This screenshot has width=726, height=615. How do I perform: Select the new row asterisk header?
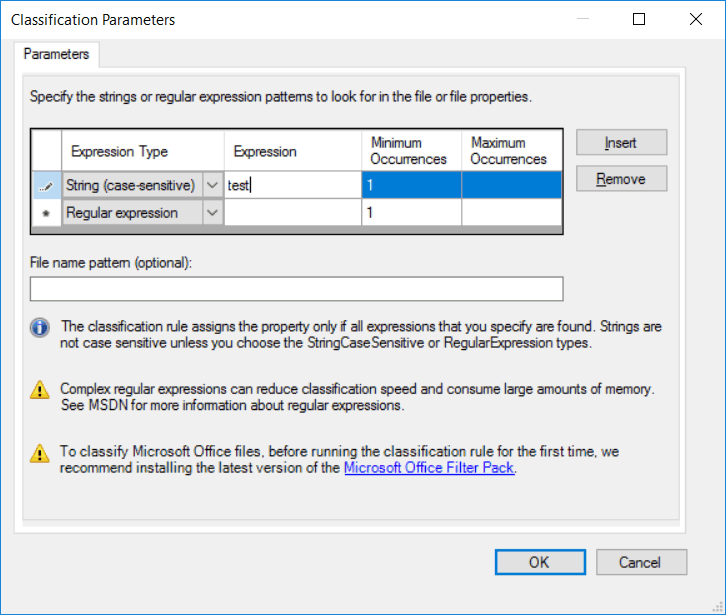click(46, 213)
